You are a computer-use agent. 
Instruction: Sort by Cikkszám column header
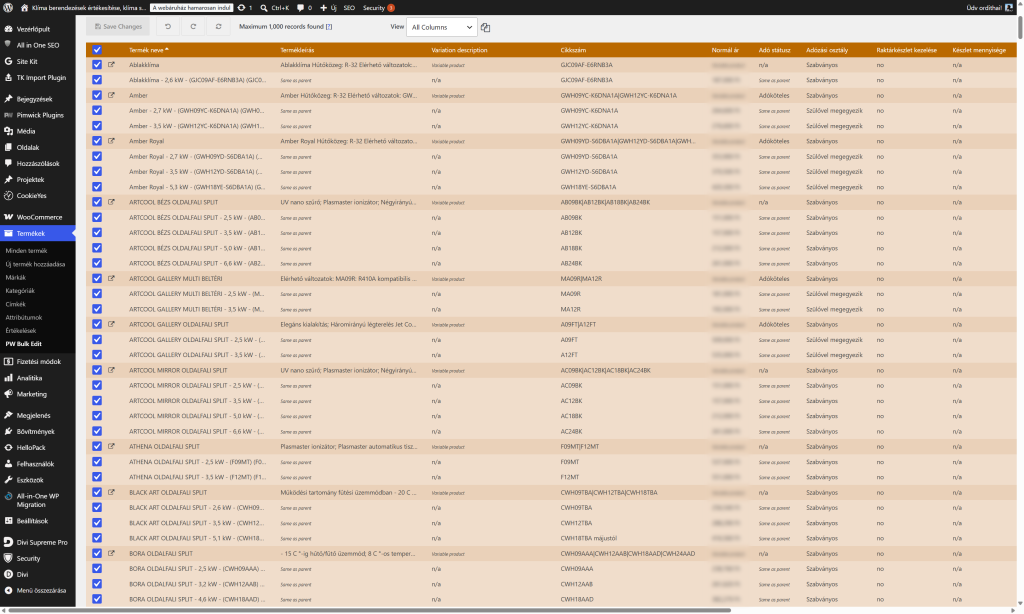tap(573, 50)
